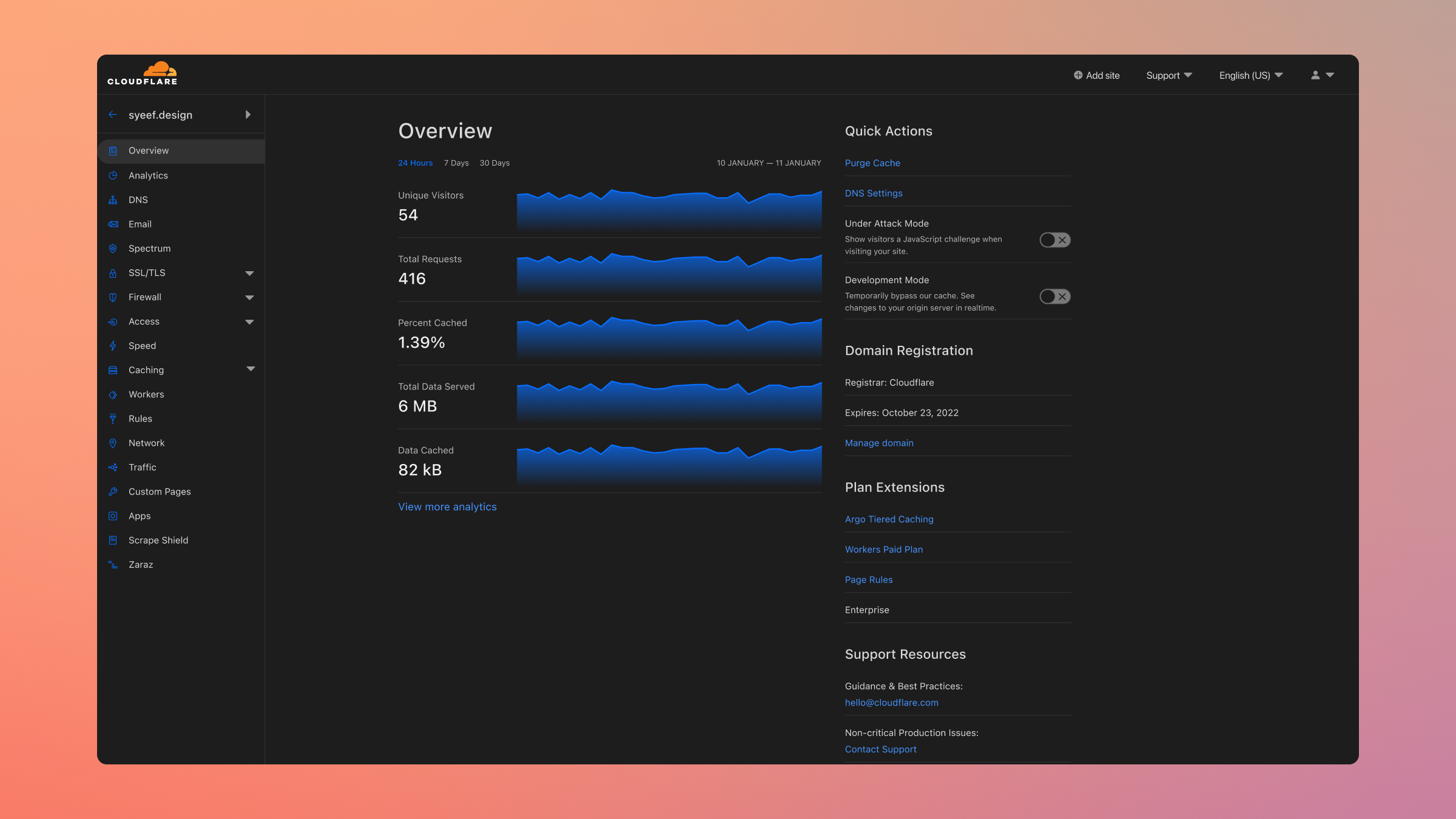Open the English (US) language dropdown
Image resolution: width=1456 pixels, height=819 pixels.
point(1250,75)
